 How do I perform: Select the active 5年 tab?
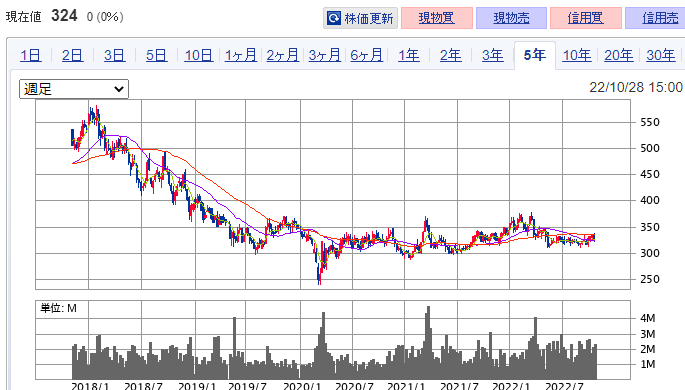click(535, 55)
